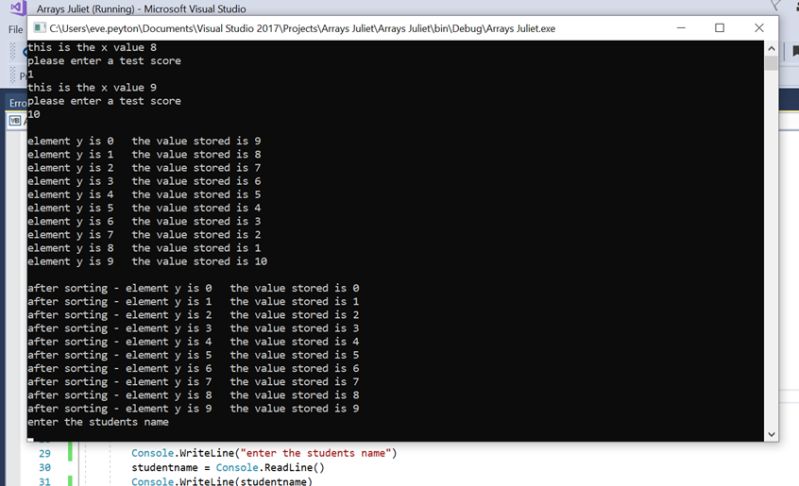
Task: Click 'studentname = Console.ReadLine()' code line
Action: point(228,468)
